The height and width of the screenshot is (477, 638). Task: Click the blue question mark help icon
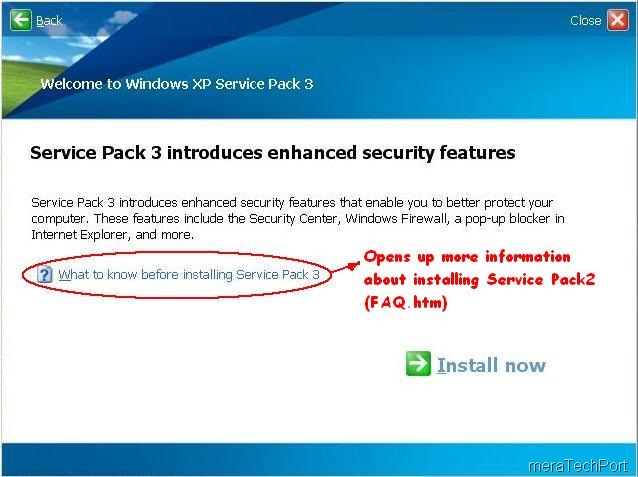pos(44,275)
